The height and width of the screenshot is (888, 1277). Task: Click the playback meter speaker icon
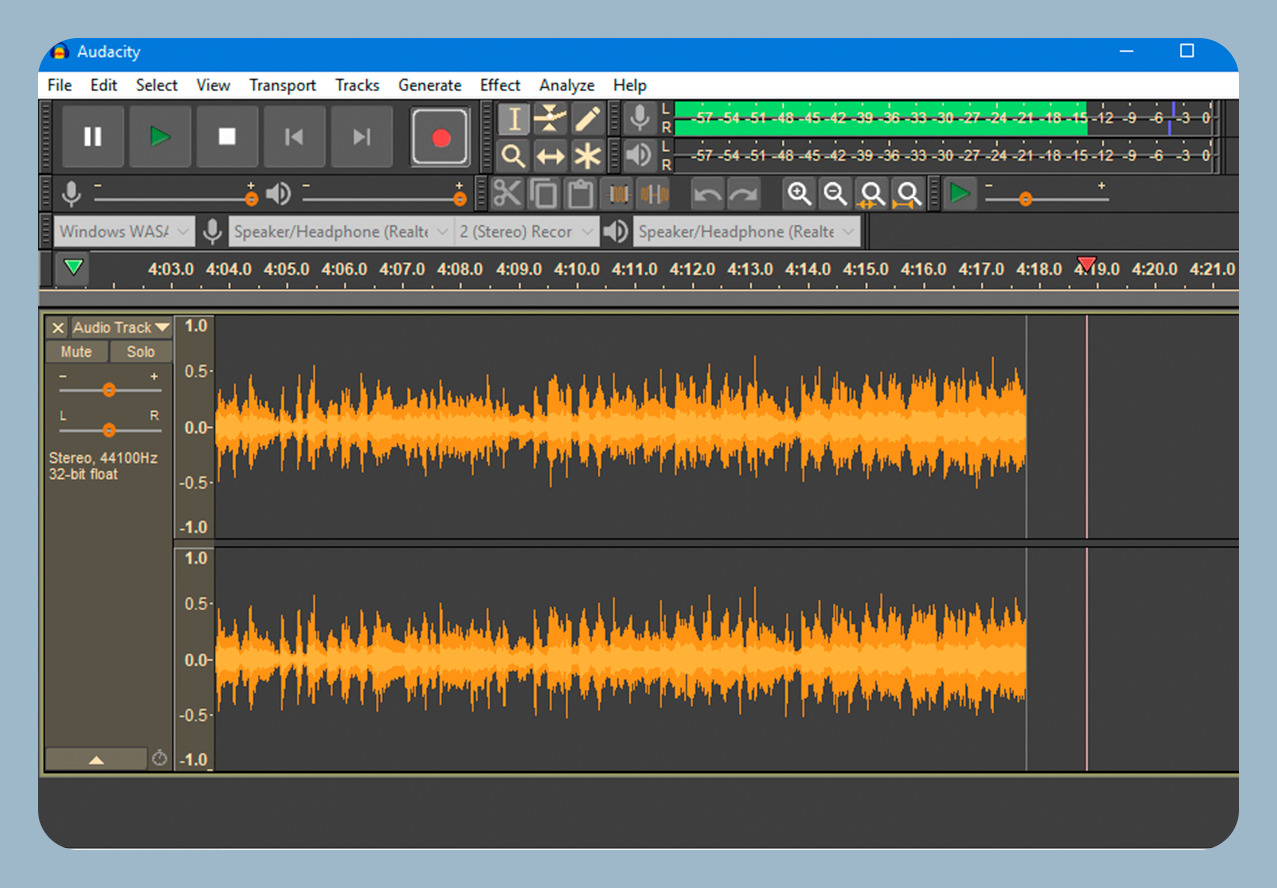pos(640,156)
